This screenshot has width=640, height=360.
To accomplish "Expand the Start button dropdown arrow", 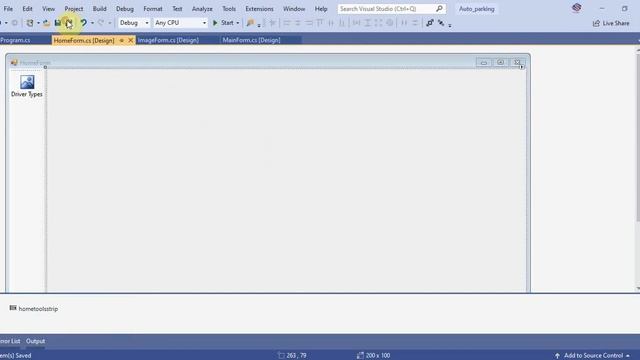I will coord(238,23).
